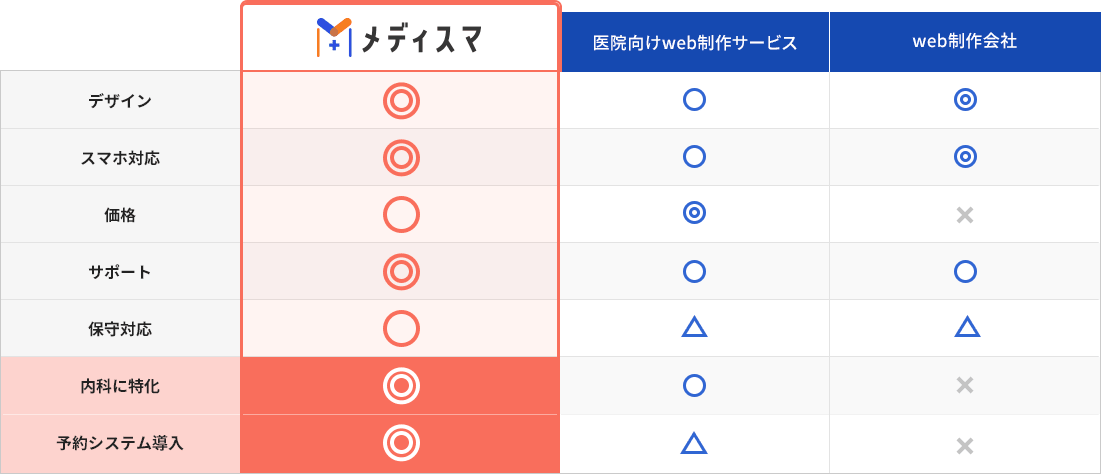Viewport: 1101px width, 474px height.
Task: Click blue triangle for 予約システム導入 row
Action: point(694,442)
